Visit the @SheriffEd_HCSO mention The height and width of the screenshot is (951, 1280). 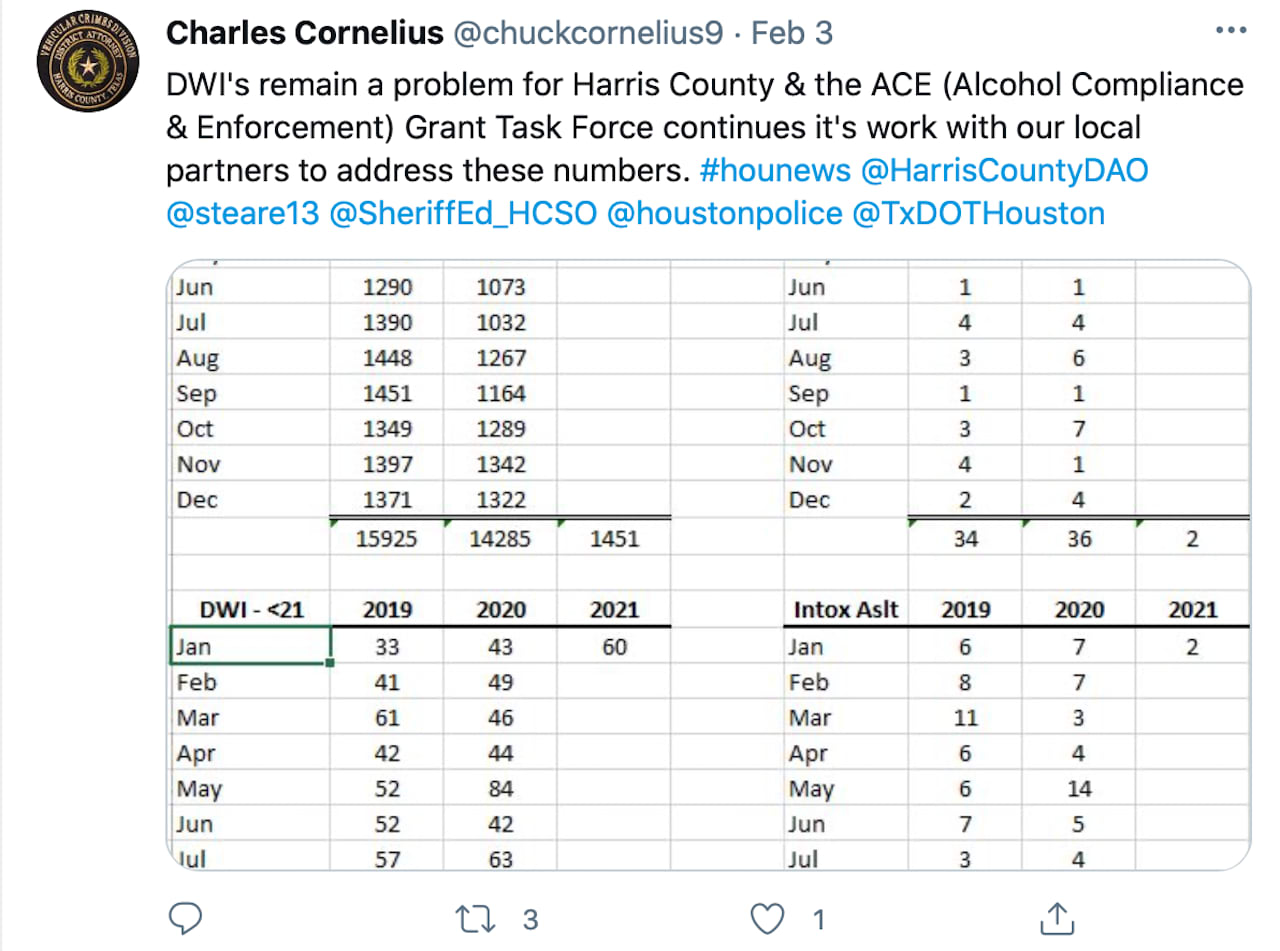461,213
